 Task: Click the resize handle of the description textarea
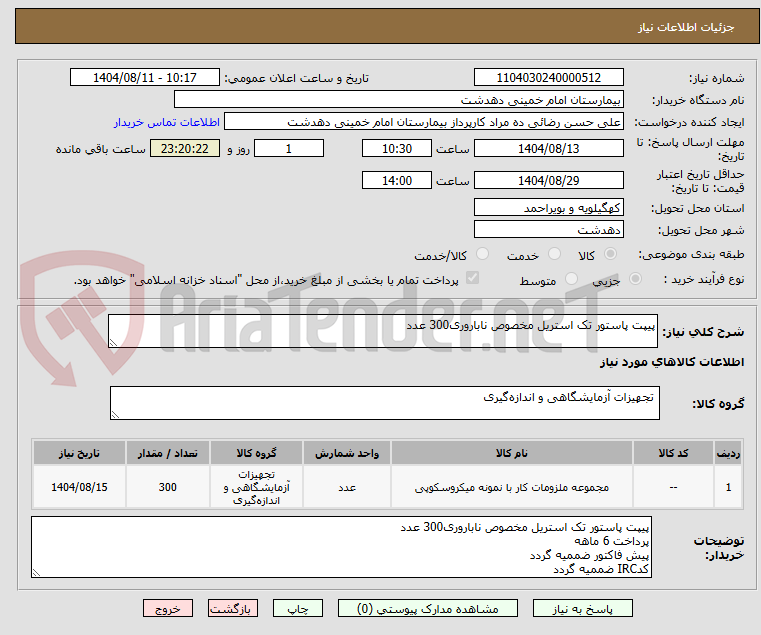coord(114,342)
